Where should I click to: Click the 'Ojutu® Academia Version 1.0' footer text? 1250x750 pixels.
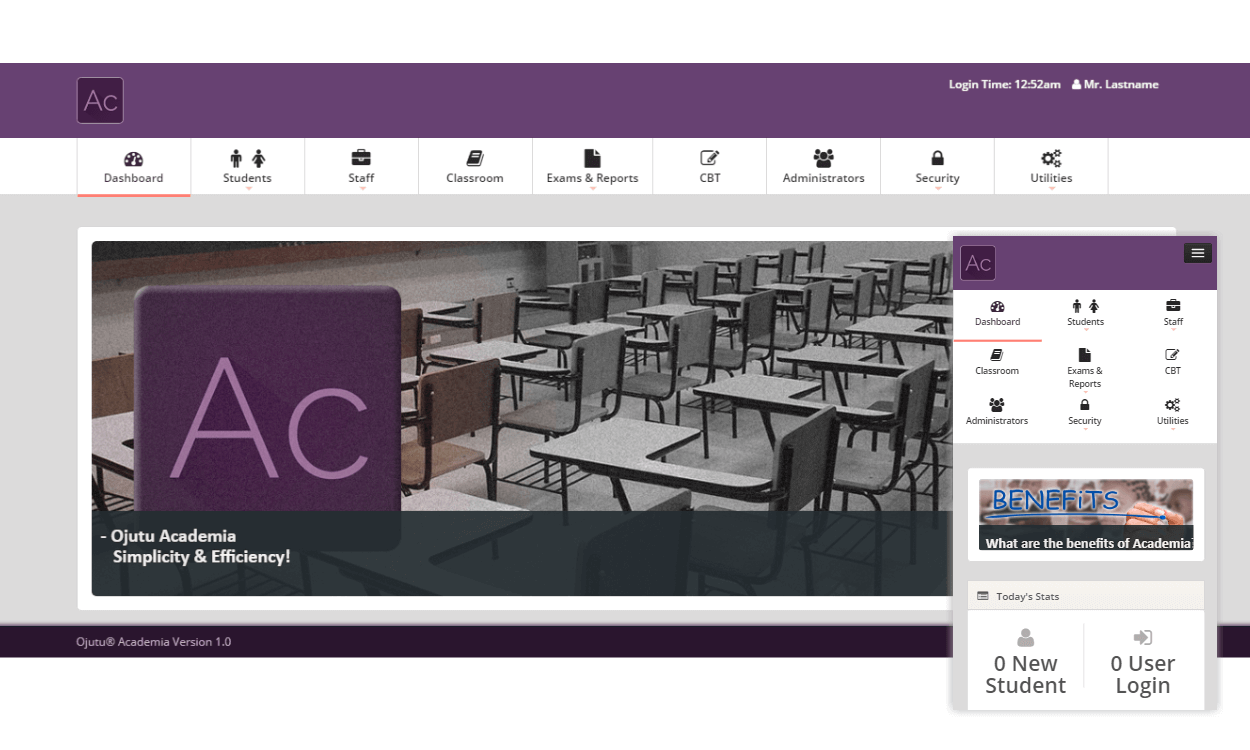154,642
